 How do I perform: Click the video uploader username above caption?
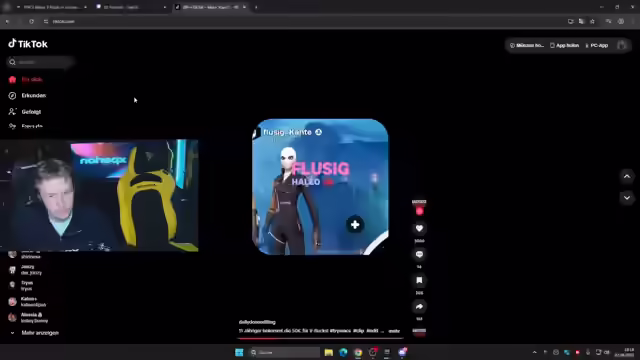(x=257, y=322)
